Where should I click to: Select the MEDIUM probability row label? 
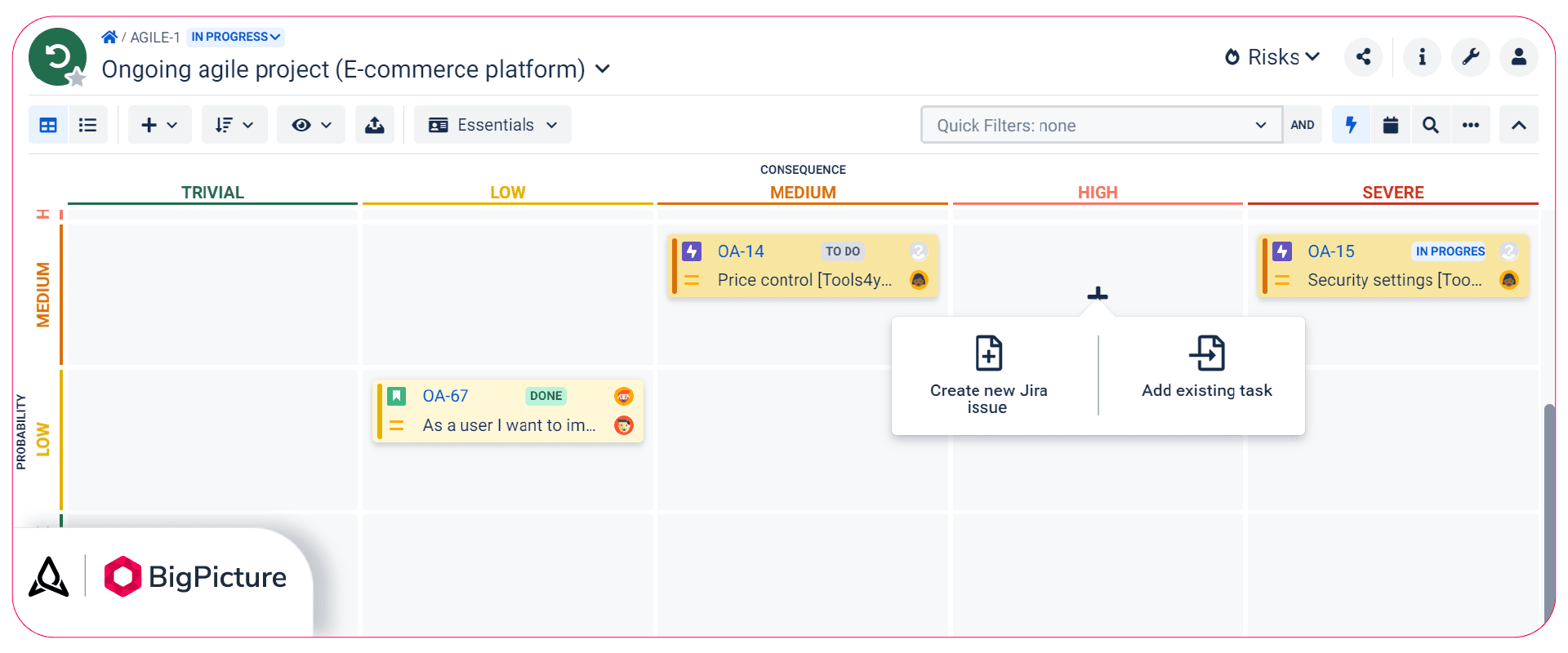[x=43, y=295]
